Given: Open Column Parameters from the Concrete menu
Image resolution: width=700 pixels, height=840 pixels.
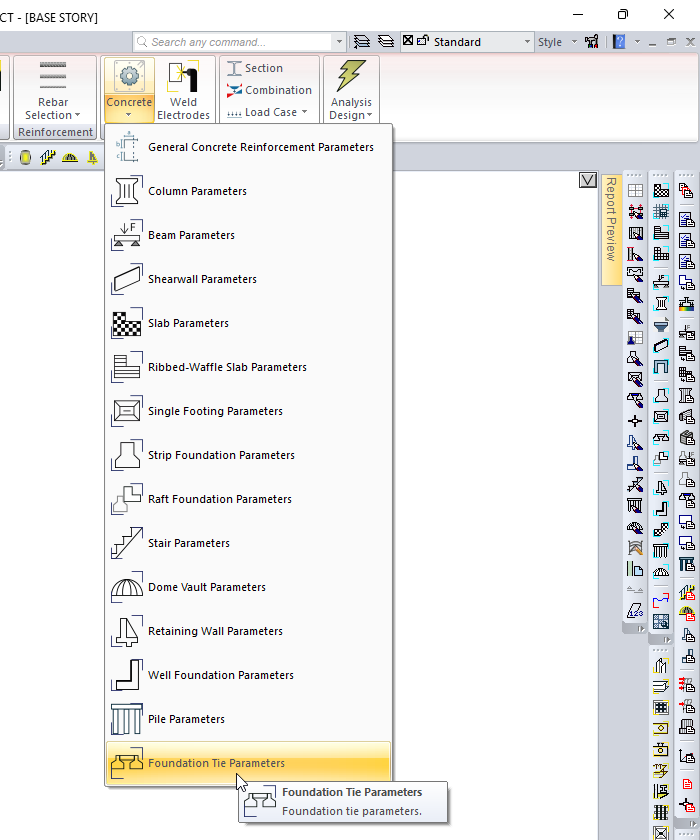Looking at the screenshot, I should click(x=197, y=191).
